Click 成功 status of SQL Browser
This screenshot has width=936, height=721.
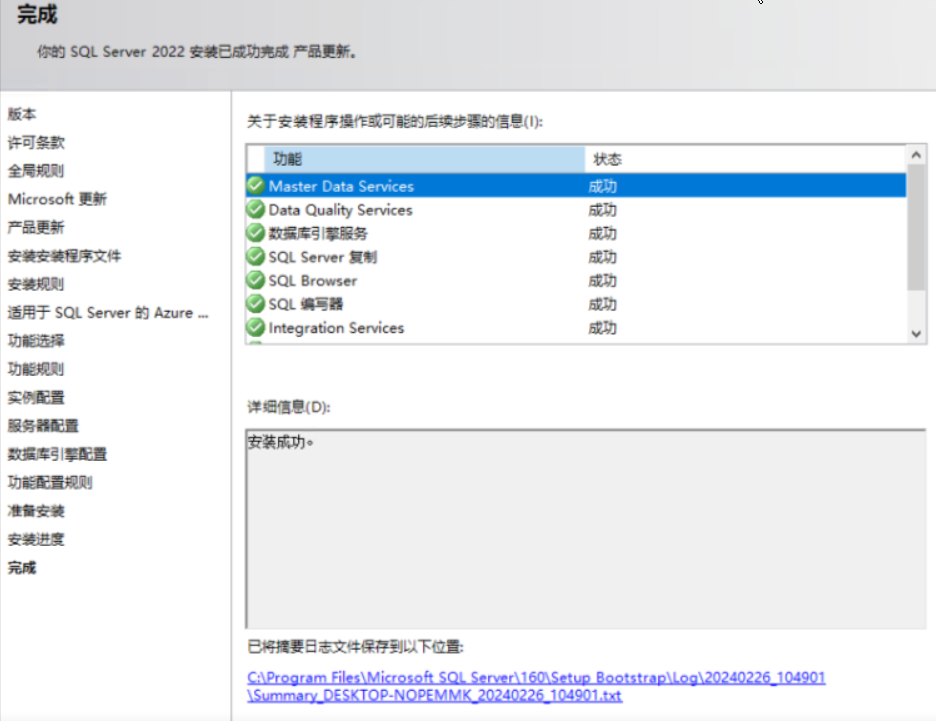click(x=602, y=281)
